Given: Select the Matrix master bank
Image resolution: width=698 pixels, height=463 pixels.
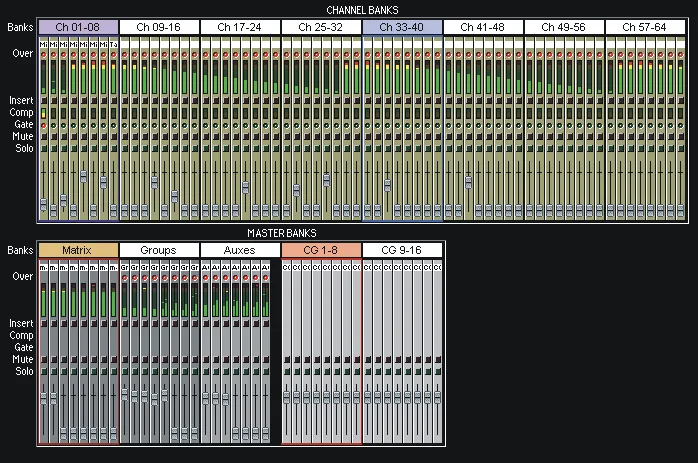Looking at the screenshot, I should point(78,250).
